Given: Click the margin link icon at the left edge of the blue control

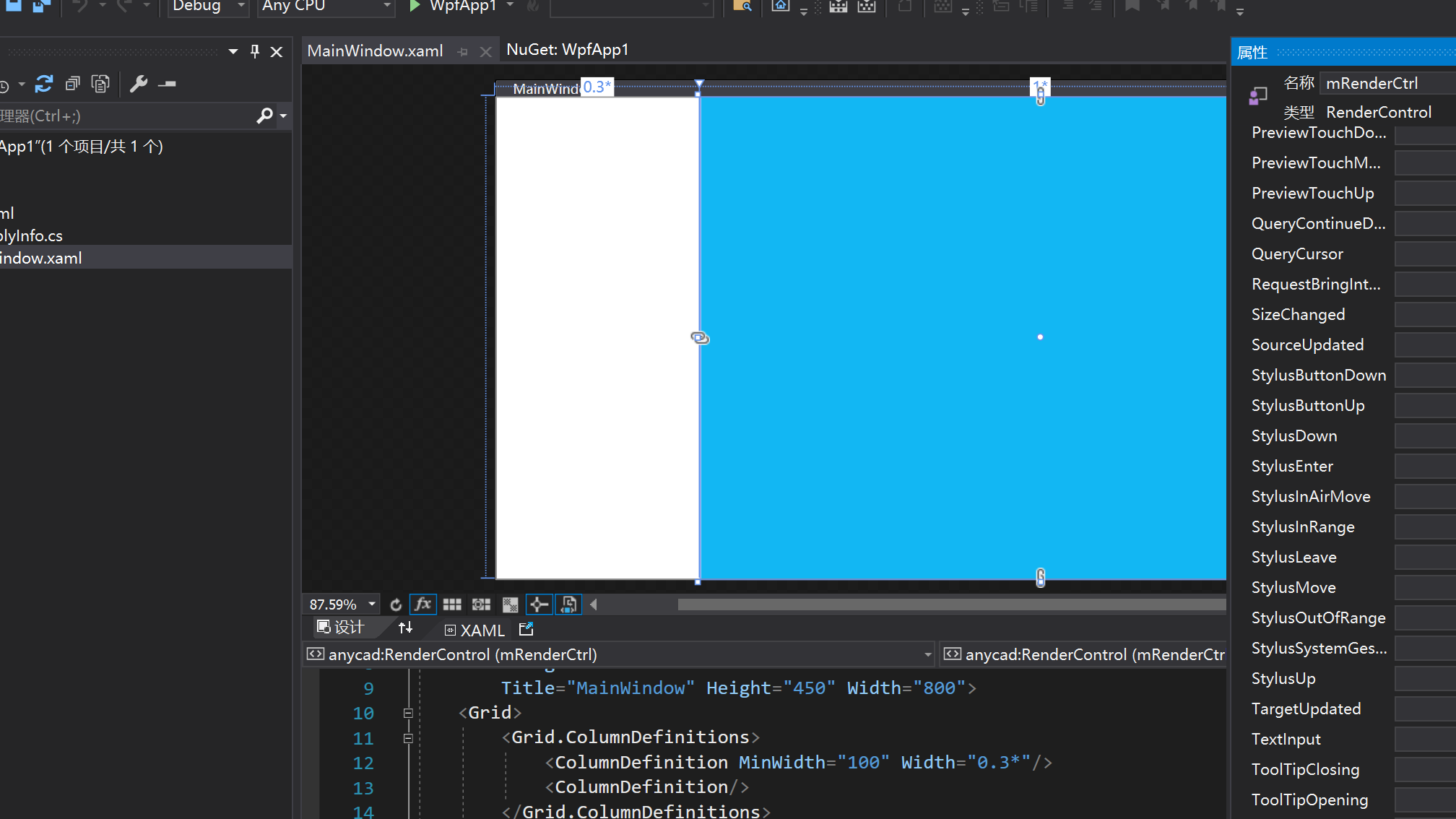Looking at the screenshot, I should click(x=700, y=337).
